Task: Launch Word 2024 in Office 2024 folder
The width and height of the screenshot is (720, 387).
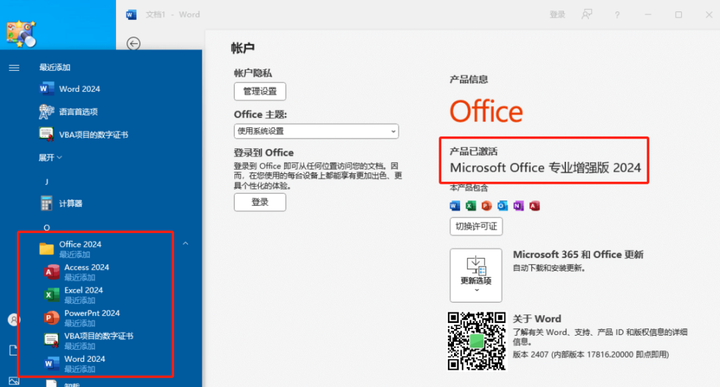Action: click(x=74, y=364)
